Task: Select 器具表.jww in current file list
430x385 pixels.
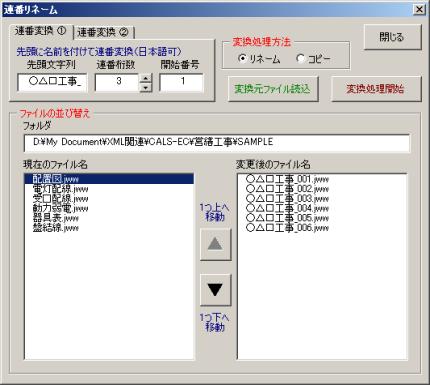Action: click(x=109, y=218)
